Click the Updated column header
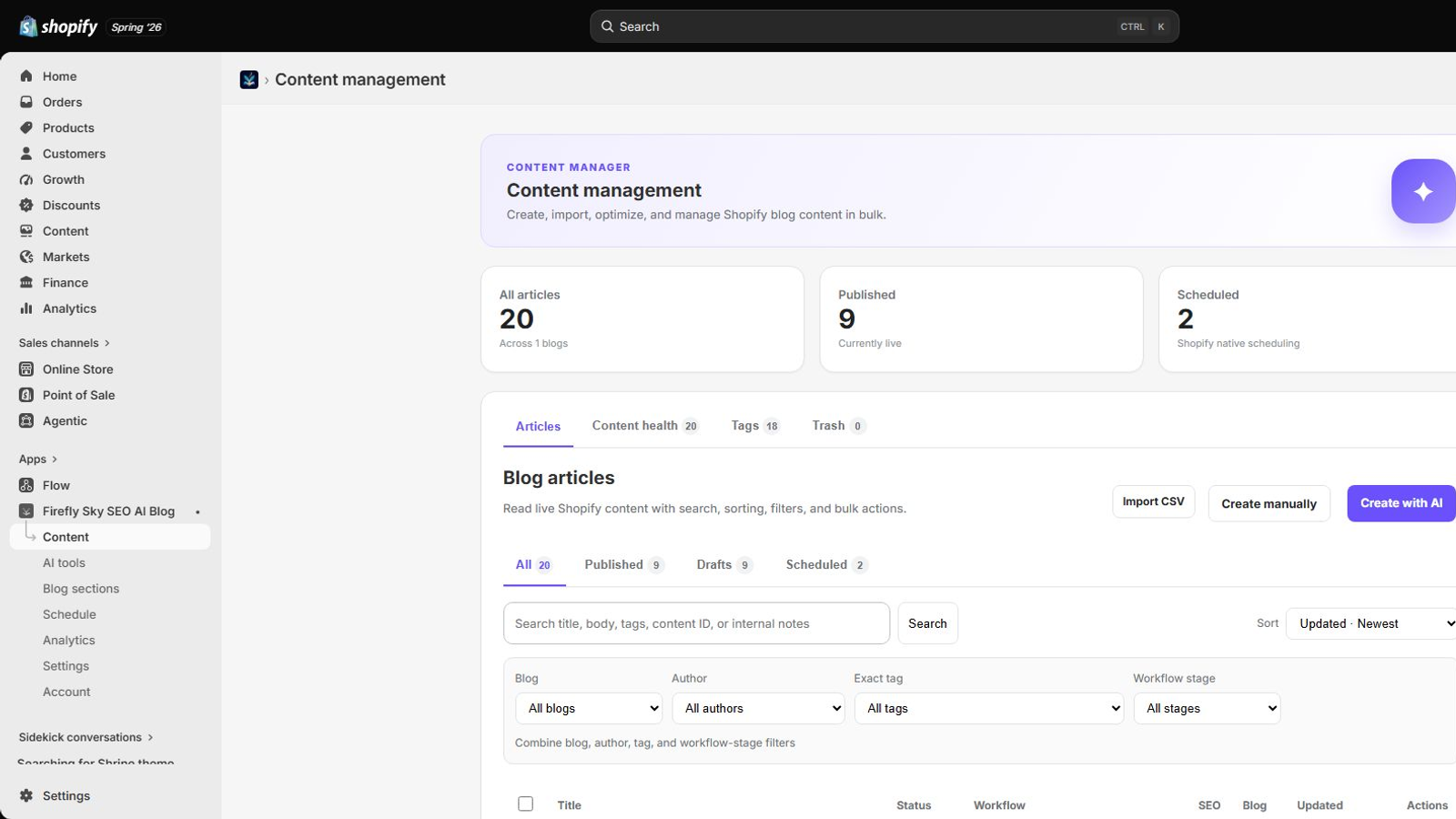The width and height of the screenshot is (1456, 819). tap(1319, 805)
